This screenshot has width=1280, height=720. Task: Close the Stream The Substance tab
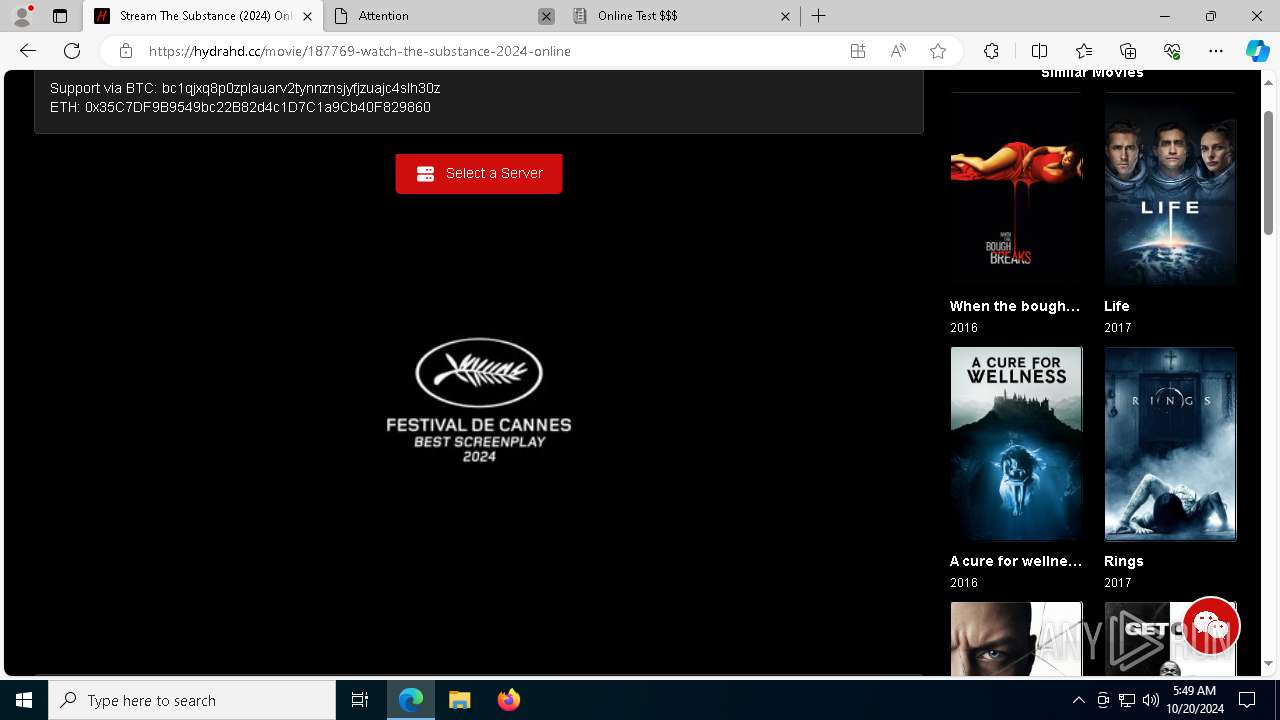[307, 16]
